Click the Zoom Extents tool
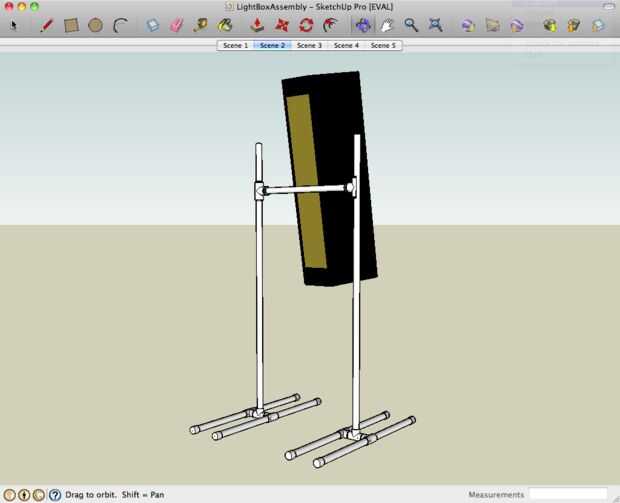The width and height of the screenshot is (620, 503). pos(435,25)
